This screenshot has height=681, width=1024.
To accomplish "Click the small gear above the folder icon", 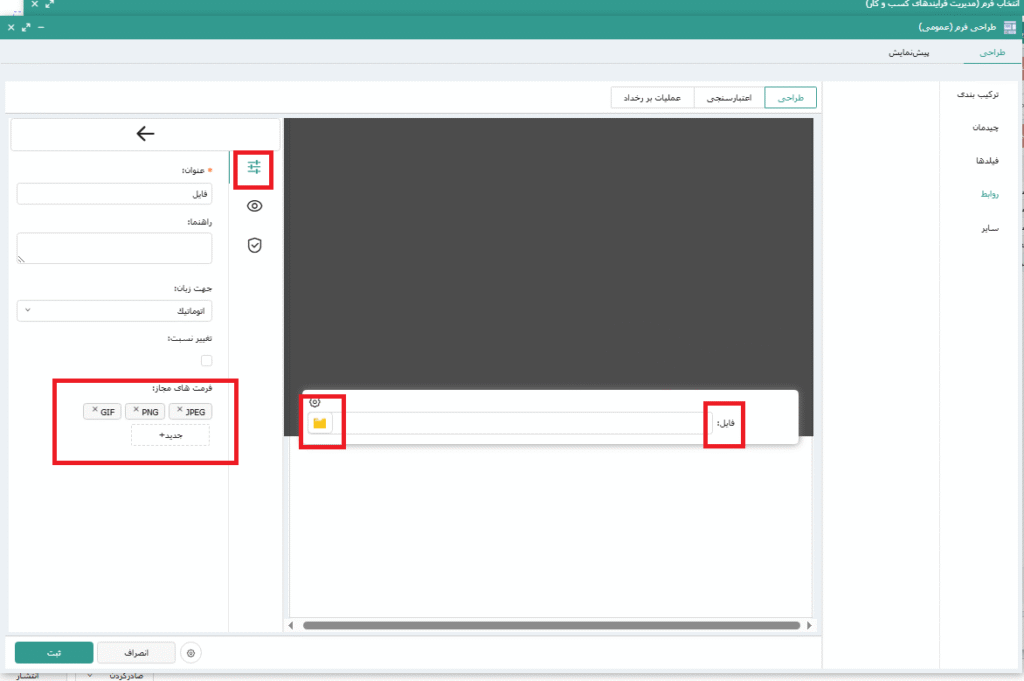I will pyautogui.click(x=315, y=402).
